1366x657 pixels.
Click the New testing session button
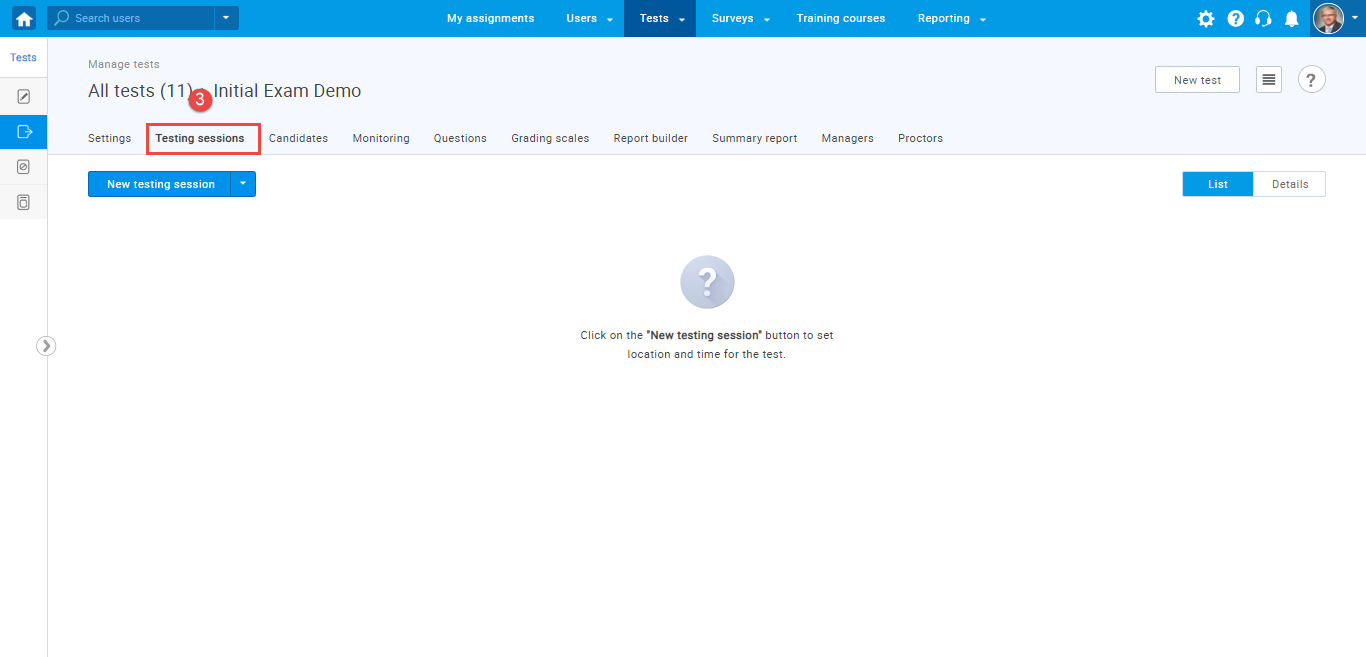(160, 184)
